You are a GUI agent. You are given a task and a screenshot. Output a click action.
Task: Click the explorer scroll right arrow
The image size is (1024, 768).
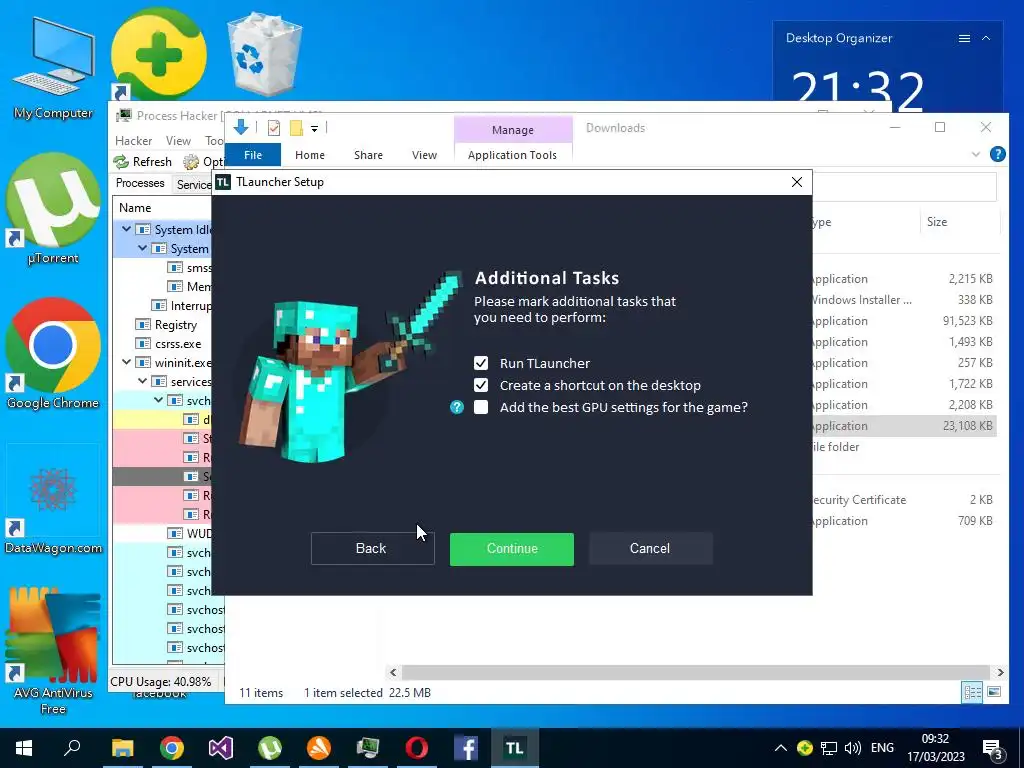point(1000,672)
